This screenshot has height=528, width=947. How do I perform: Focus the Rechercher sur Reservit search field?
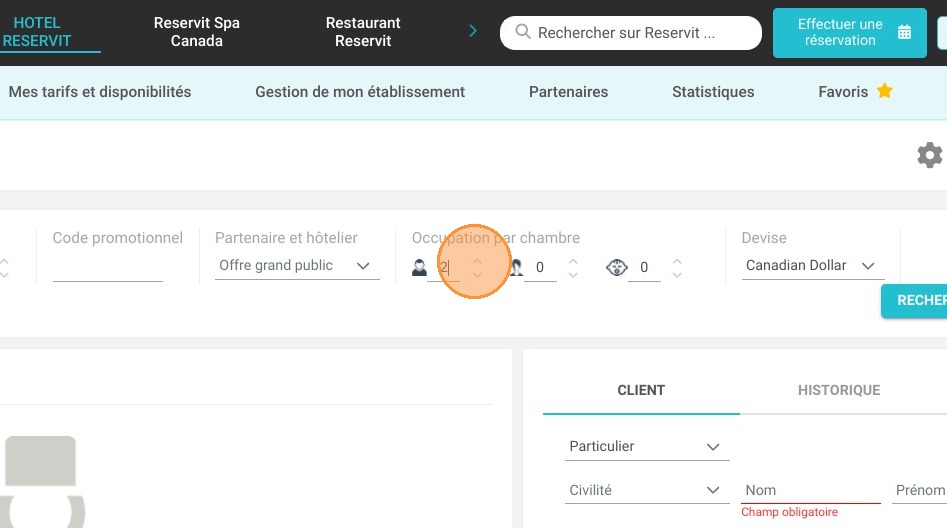[631, 33]
